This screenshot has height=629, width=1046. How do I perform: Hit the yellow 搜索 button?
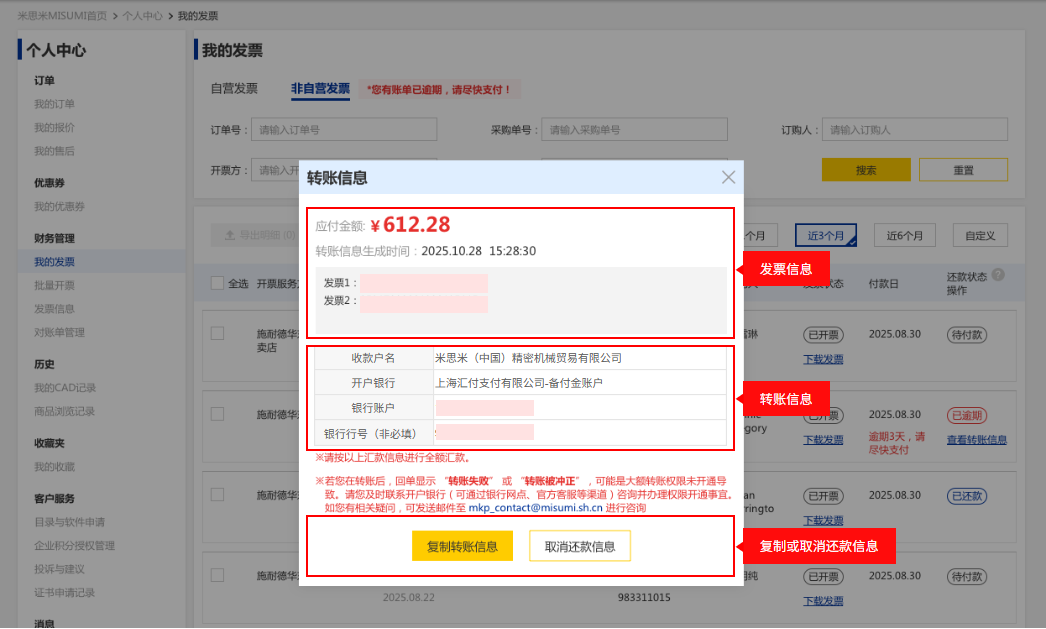(x=866, y=170)
